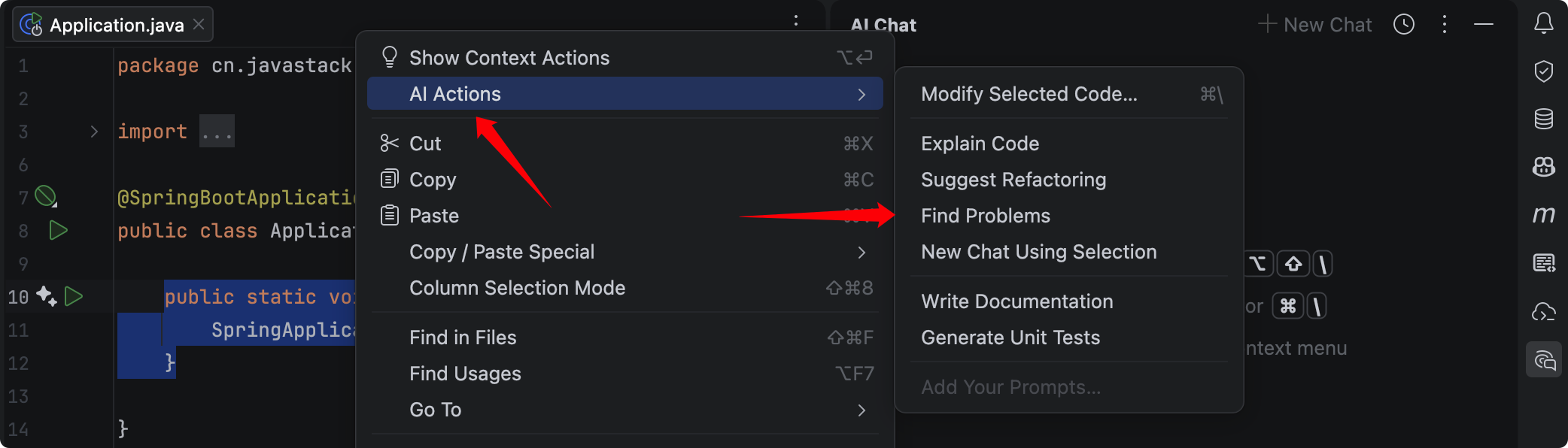Close the Application.java tab
The width and height of the screenshot is (1568, 448).
pyautogui.click(x=199, y=25)
